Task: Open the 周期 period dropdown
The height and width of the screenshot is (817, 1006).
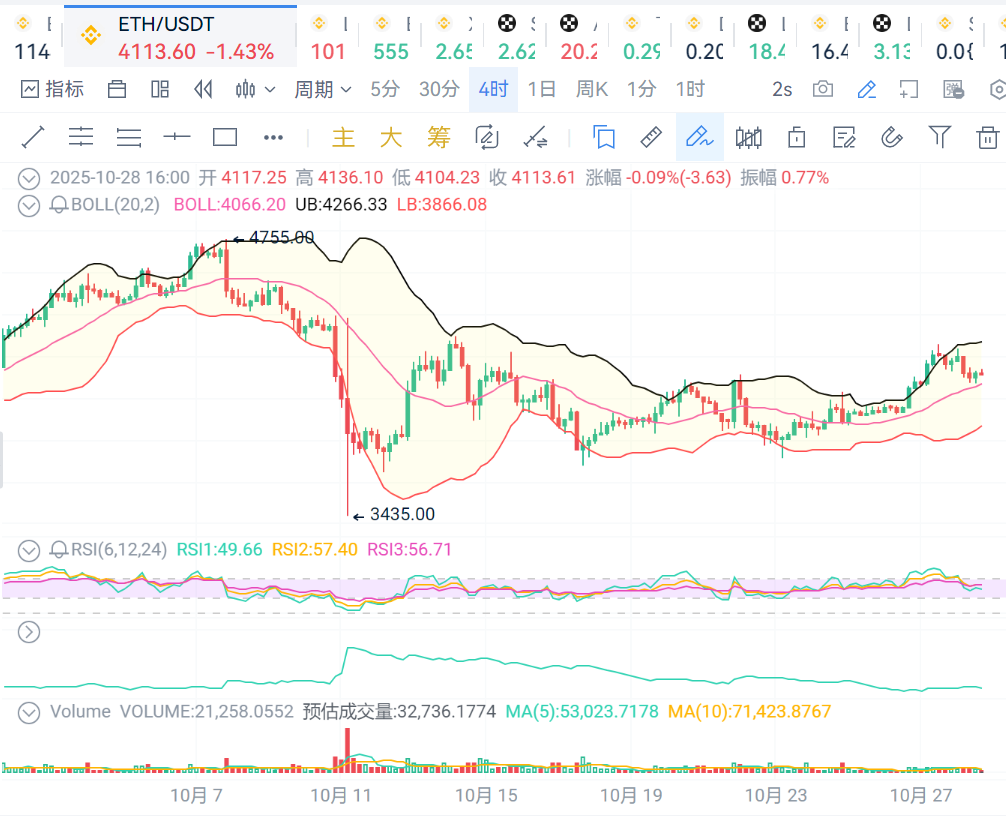Action: pos(322,89)
